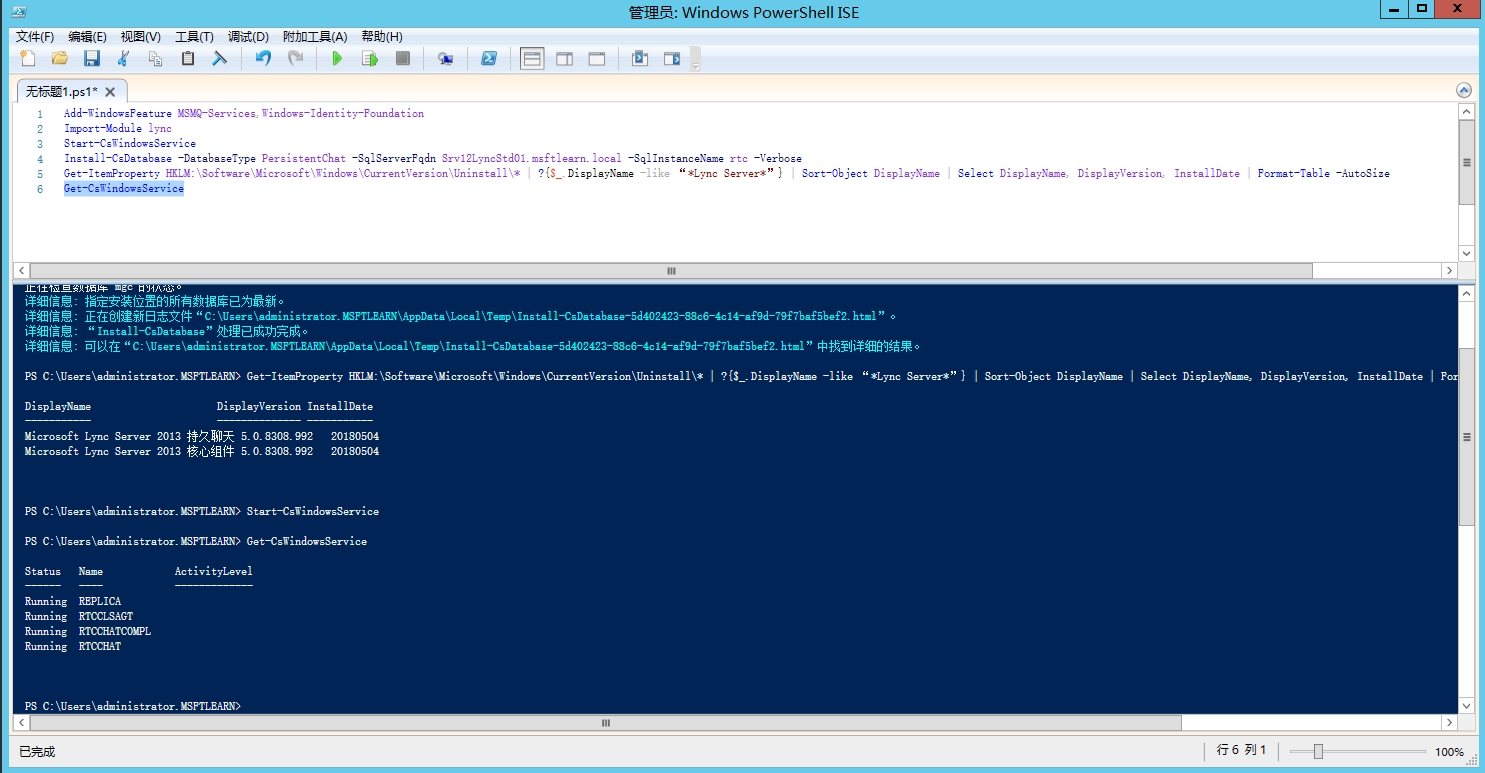Open the 视图(V) menu
Image resolution: width=1485 pixels, height=773 pixels.
pos(141,37)
